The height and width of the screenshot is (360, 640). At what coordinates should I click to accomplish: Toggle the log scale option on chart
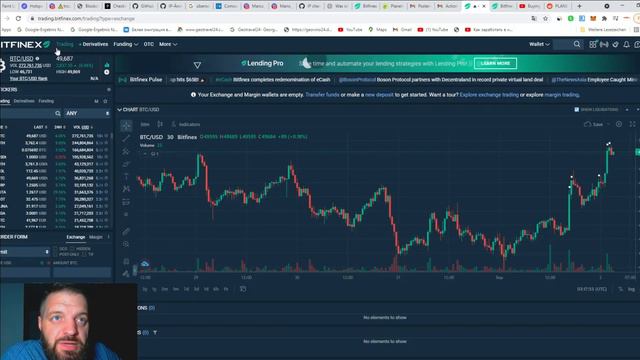(x=631, y=289)
